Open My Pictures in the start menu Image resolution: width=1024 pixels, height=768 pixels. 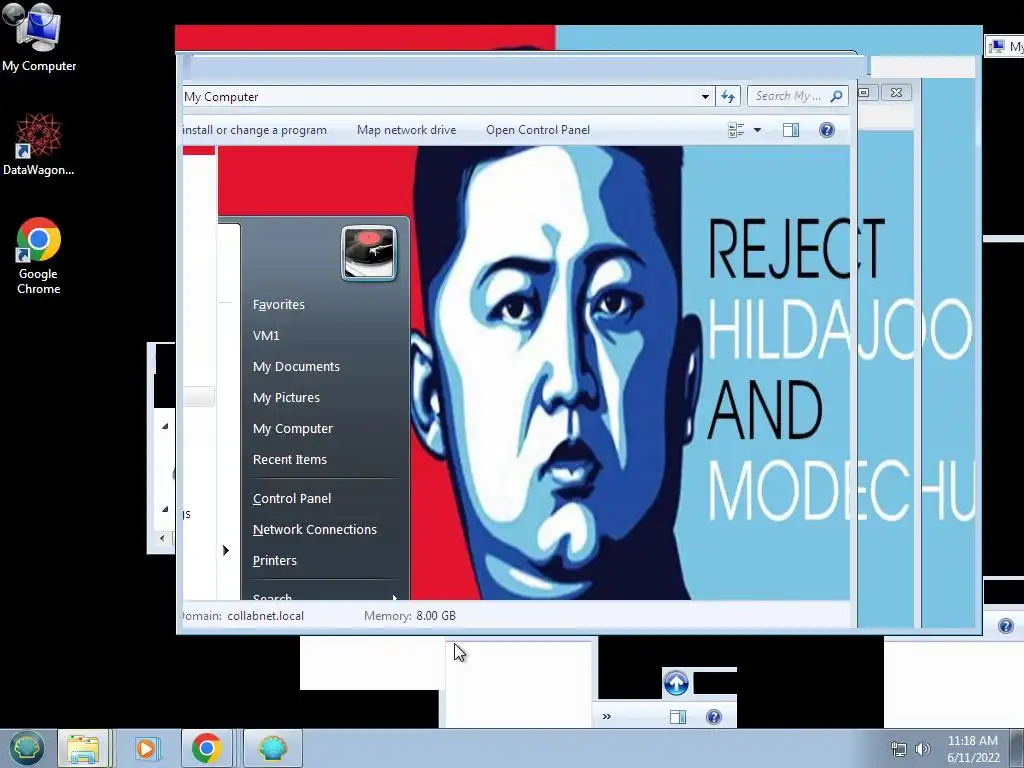287,398
